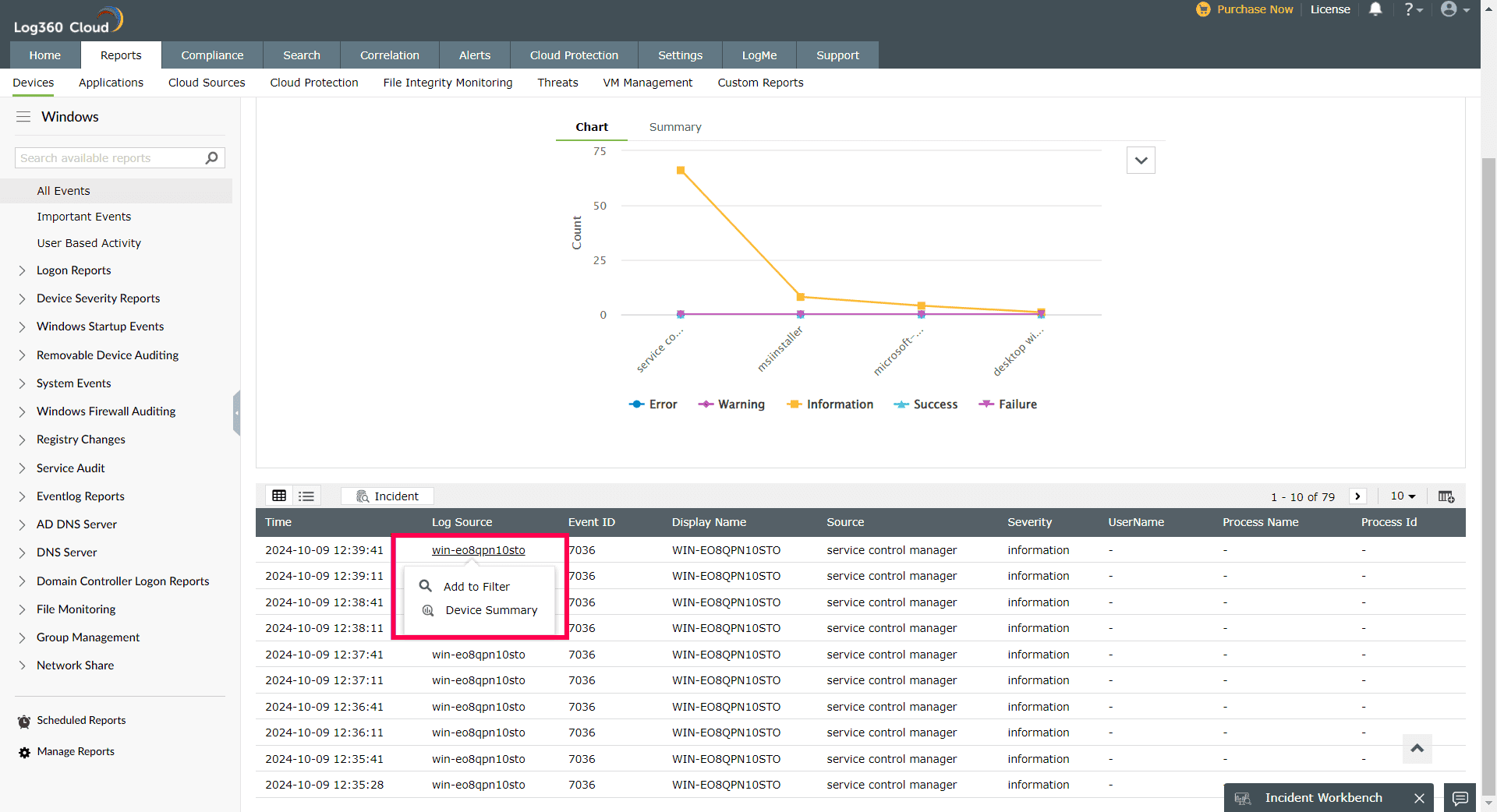Switch to list view icon
The height and width of the screenshot is (812, 1497).
point(306,496)
